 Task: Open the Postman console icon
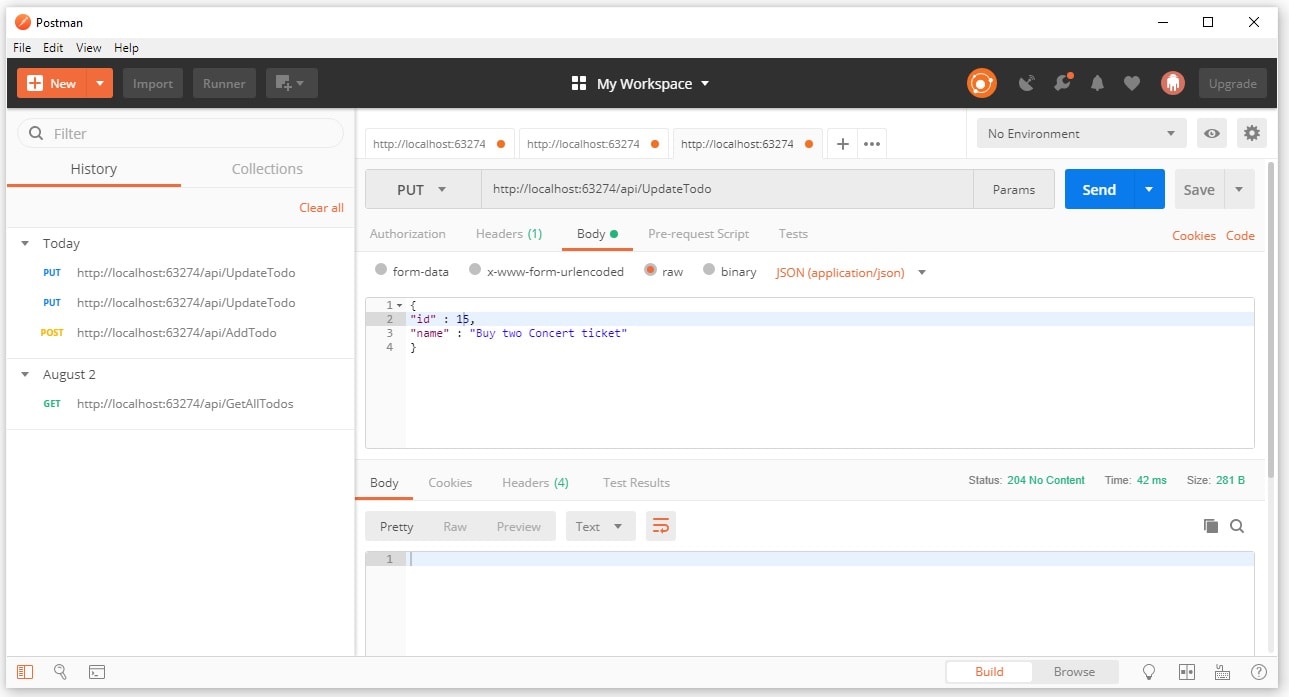click(97, 672)
